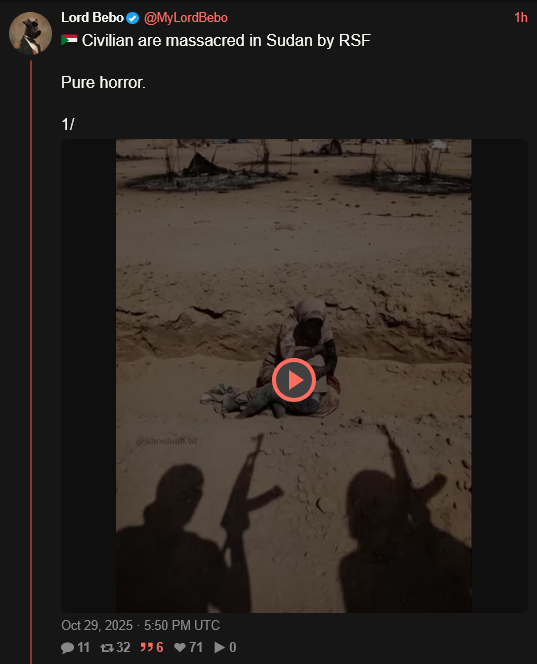Open the 1h relative timestamp link
Image resolution: width=537 pixels, height=664 pixels.
520,18
